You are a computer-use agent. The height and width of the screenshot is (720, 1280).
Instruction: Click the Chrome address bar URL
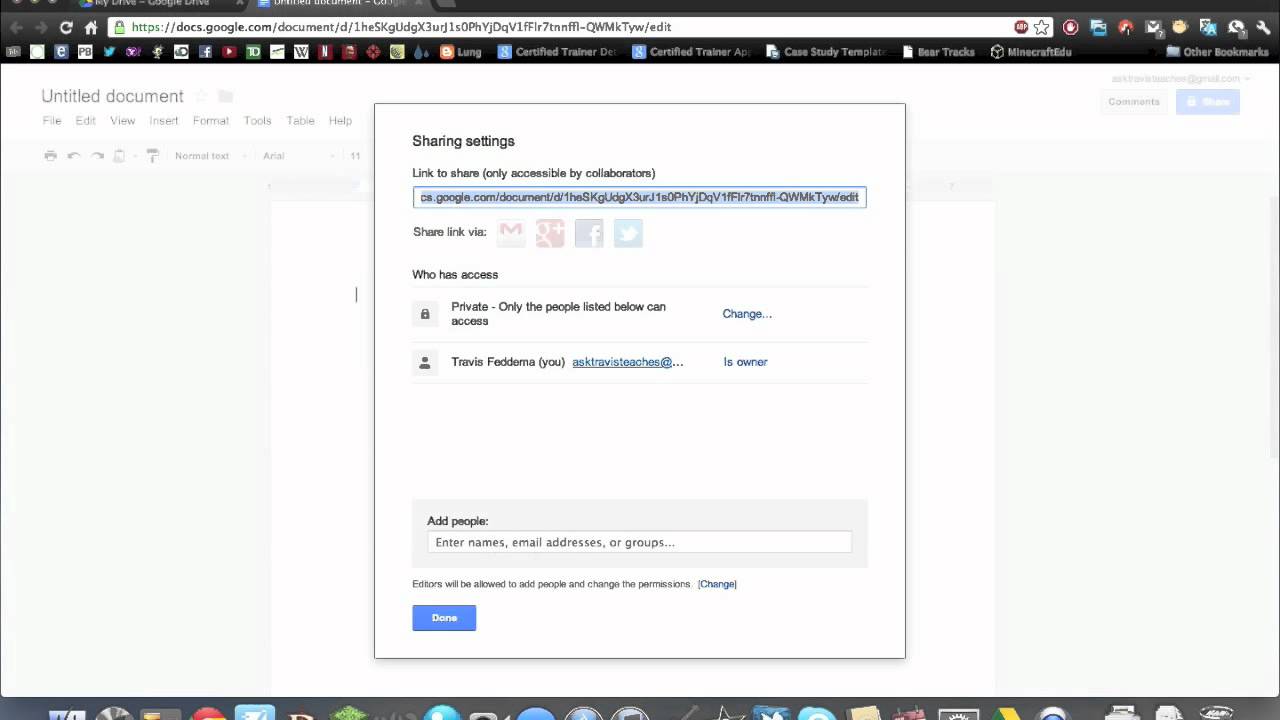click(401, 27)
